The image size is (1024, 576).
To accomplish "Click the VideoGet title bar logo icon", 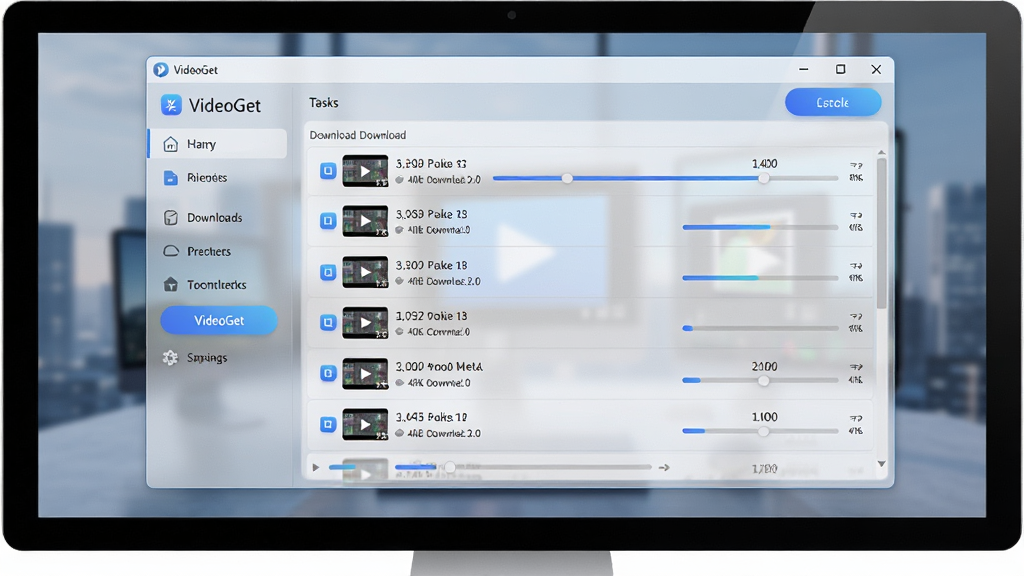I will [161, 70].
